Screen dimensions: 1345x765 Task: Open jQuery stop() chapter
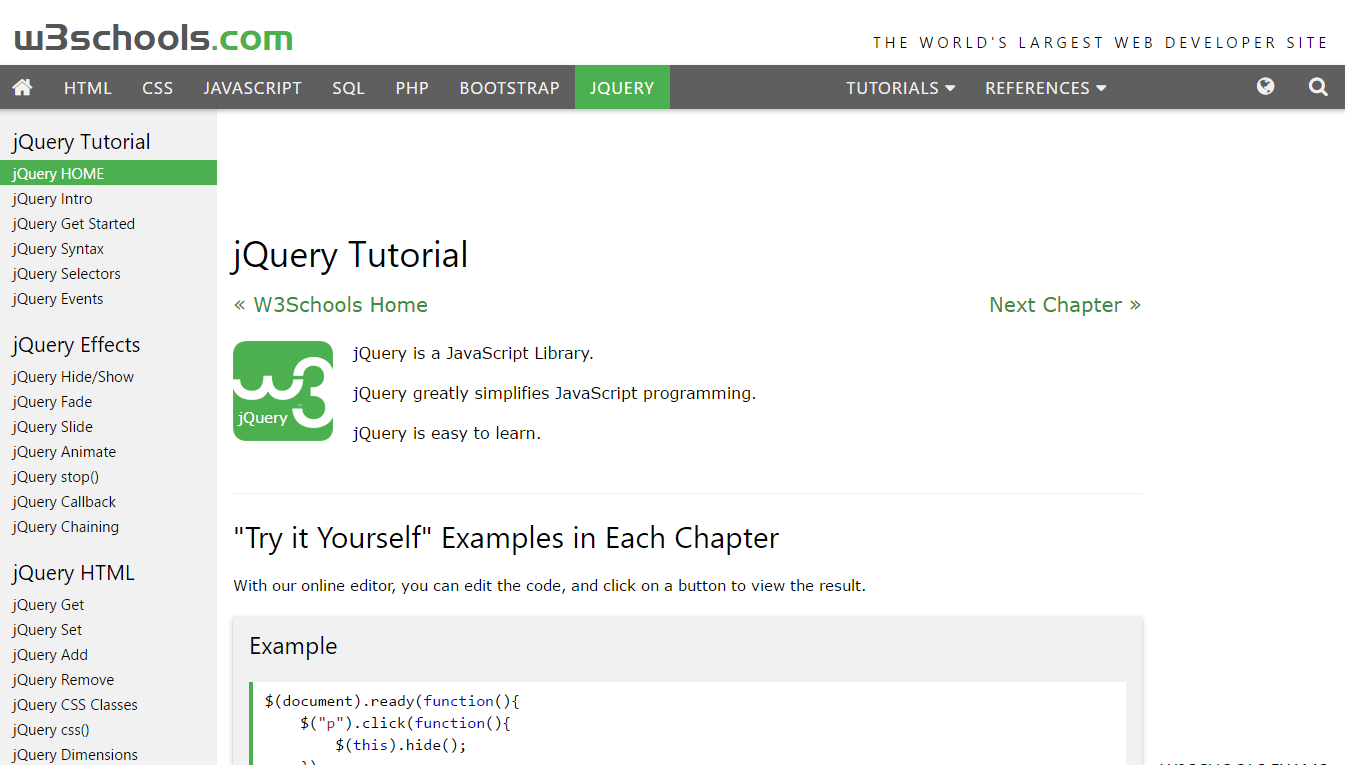click(x=108, y=476)
